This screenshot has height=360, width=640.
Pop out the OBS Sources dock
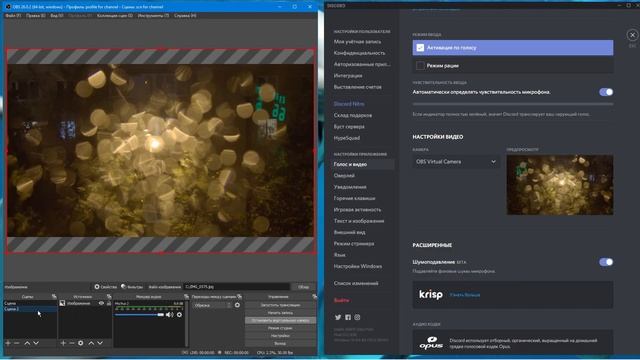(x=109, y=296)
